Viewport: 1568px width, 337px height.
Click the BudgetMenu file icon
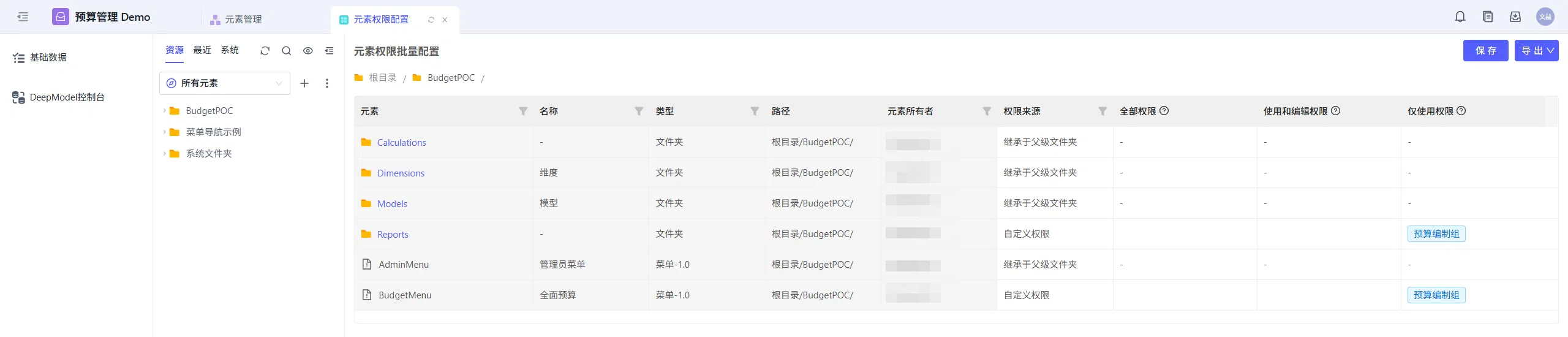[367, 295]
